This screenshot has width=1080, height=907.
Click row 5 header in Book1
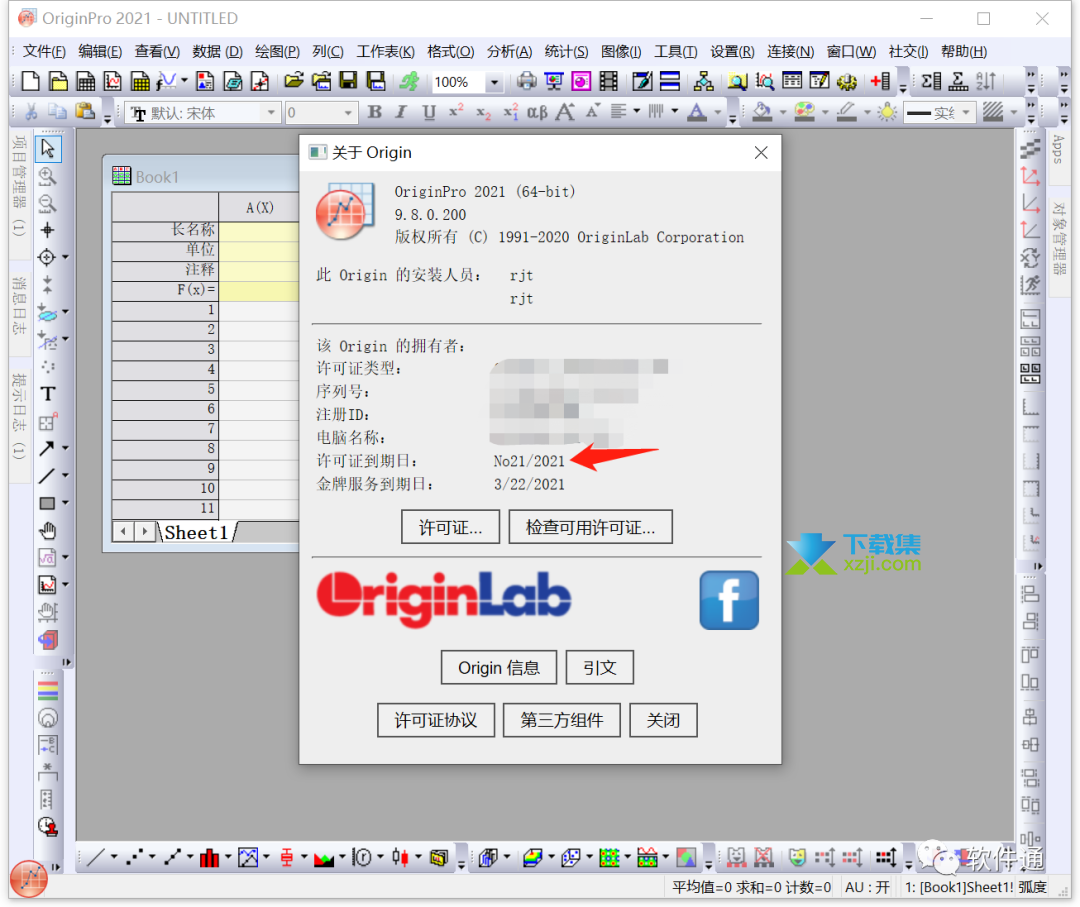(165, 390)
